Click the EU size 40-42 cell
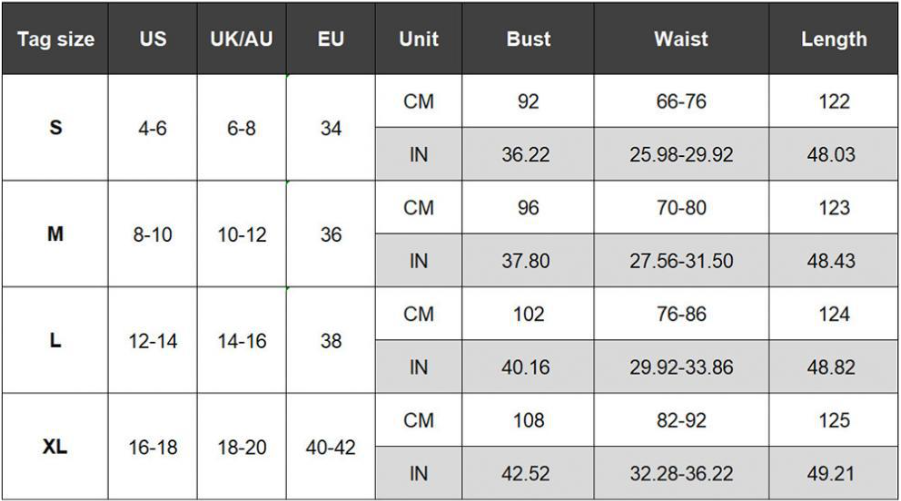Image resolution: width=901 pixels, height=501 pixels. [x=331, y=447]
